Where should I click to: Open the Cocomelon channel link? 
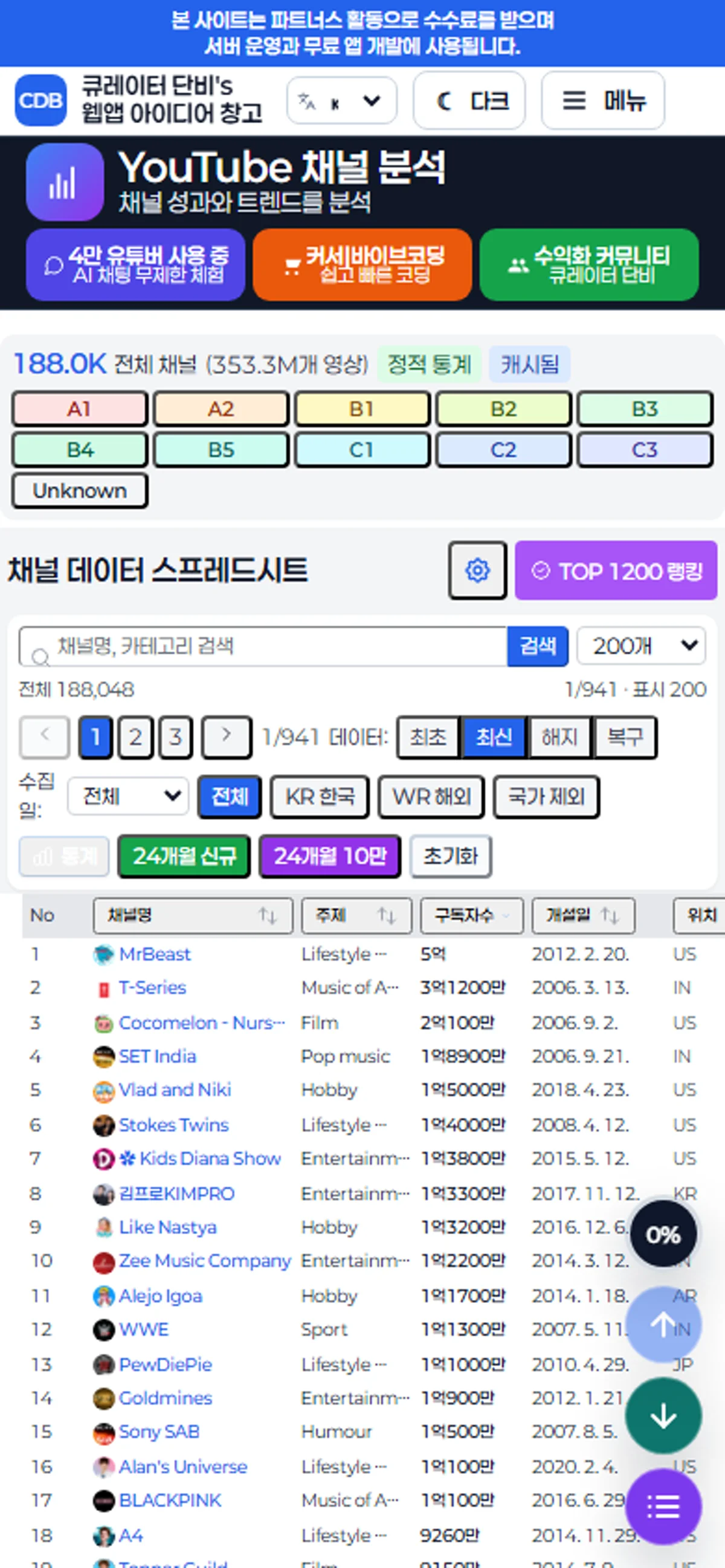(x=201, y=1023)
